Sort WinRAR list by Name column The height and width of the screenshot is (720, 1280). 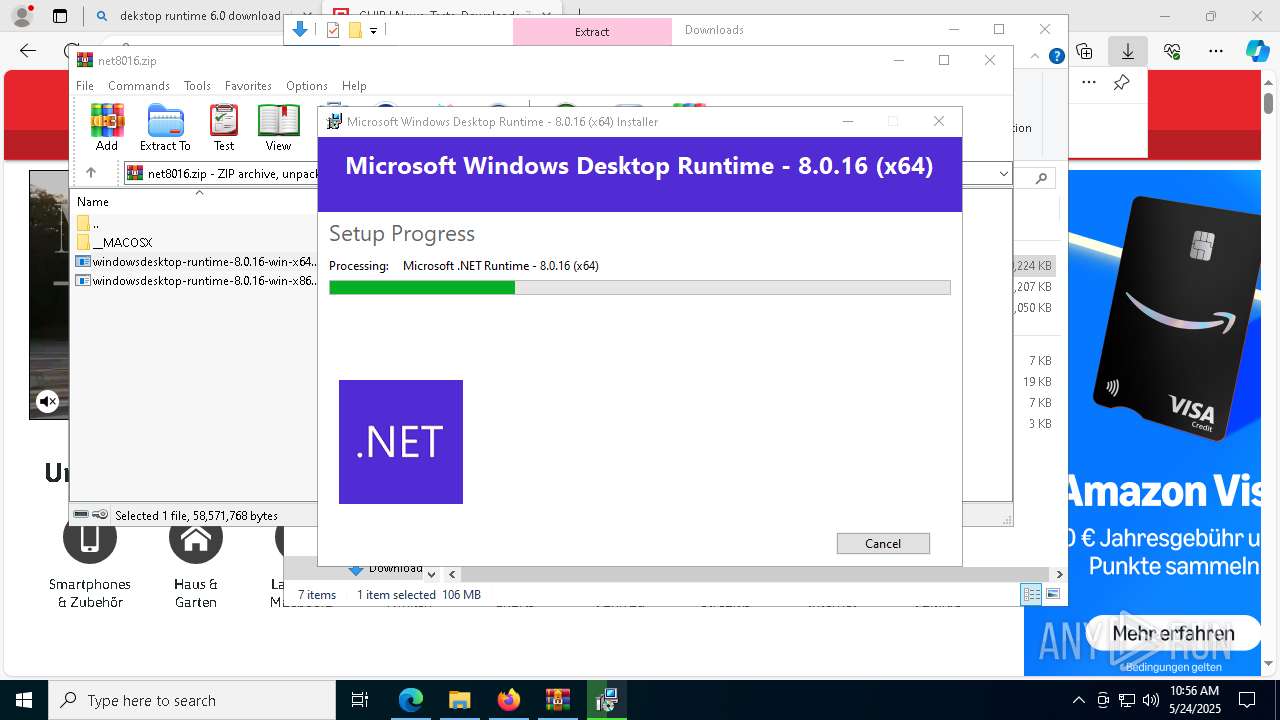pos(93,201)
